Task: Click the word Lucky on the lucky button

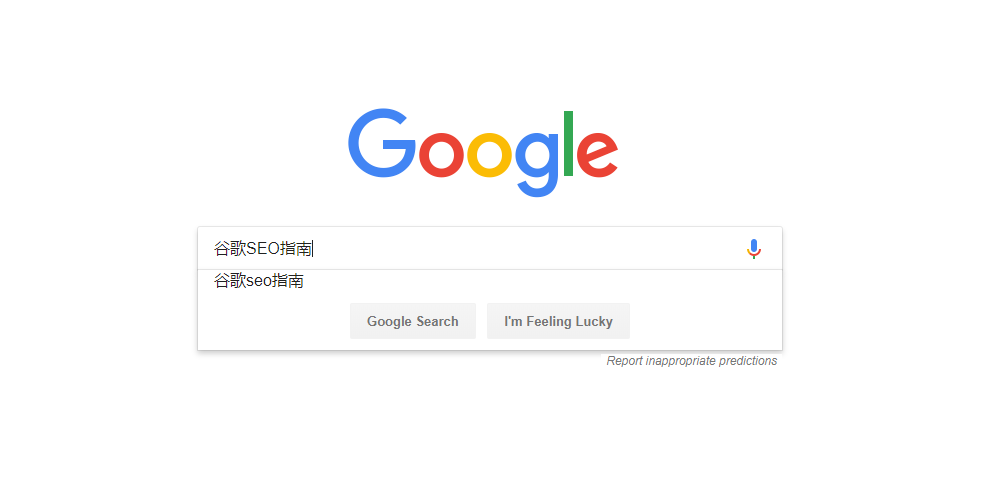Action: point(594,322)
